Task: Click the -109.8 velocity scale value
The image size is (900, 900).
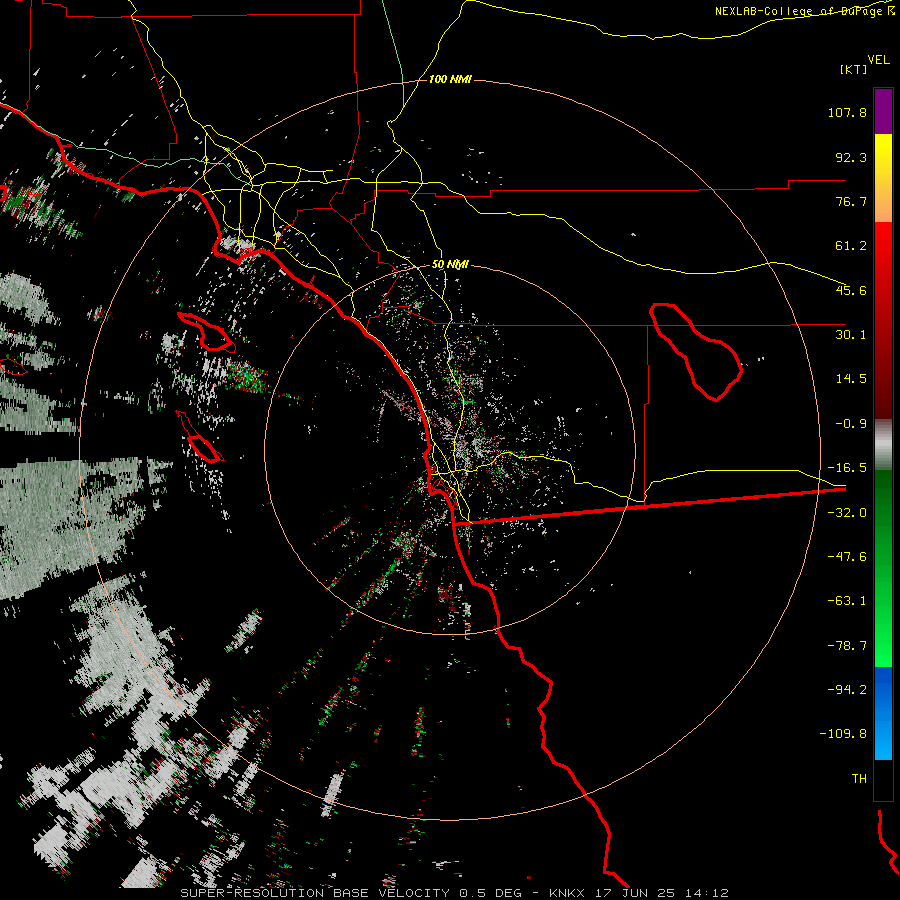Action: coord(843,734)
